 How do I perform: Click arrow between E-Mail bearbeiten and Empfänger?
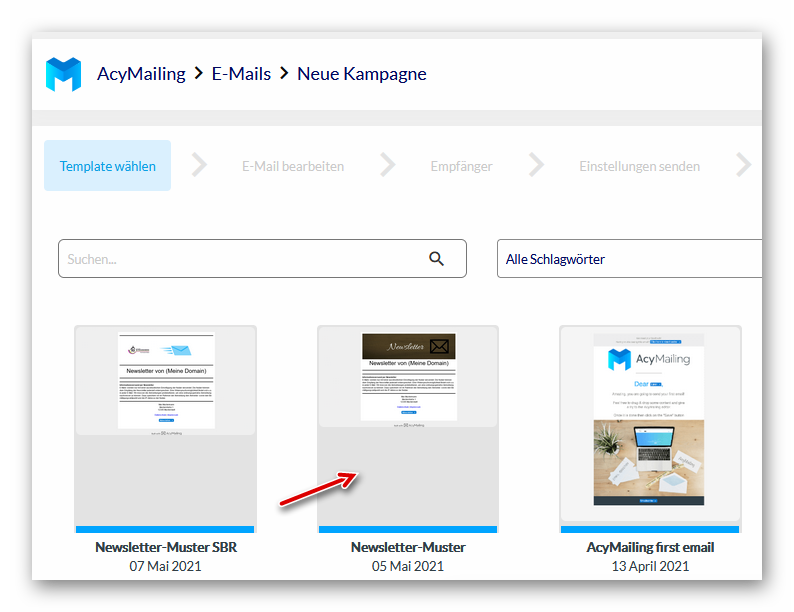click(x=386, y=166)
